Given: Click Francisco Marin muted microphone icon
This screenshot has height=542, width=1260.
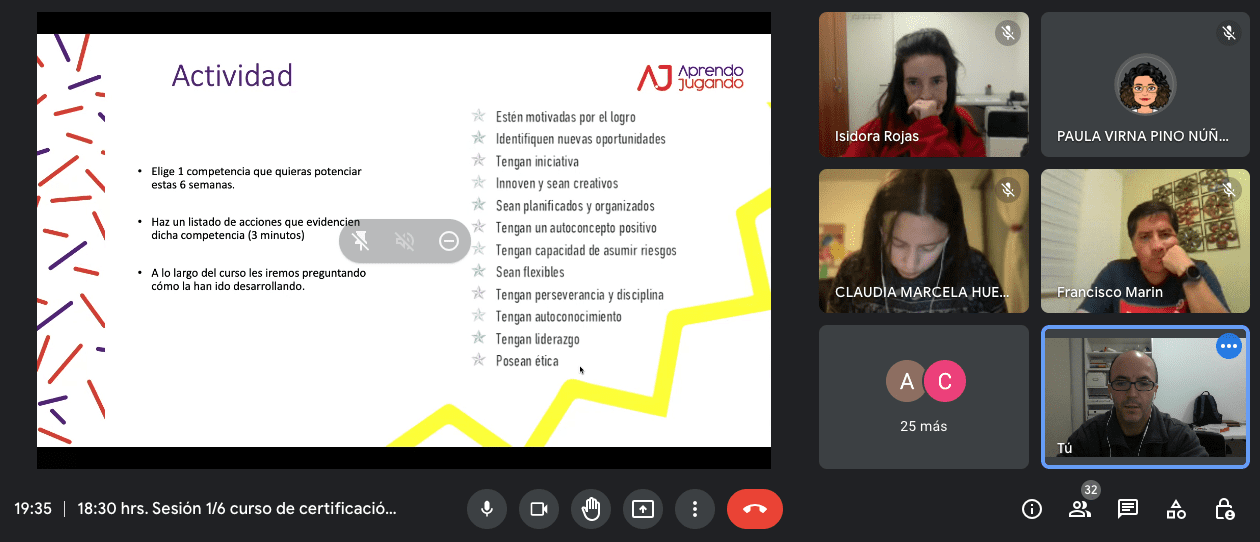Looking at the screenshot, I should [x=1229, y=189].
